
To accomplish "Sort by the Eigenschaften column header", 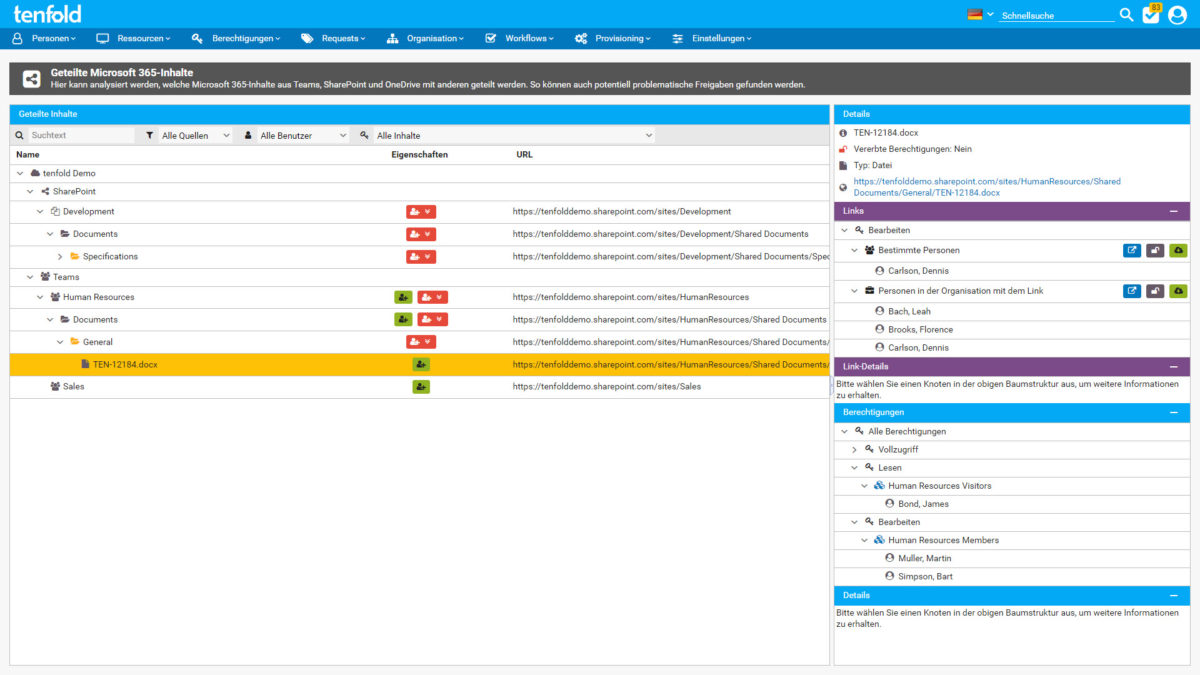I will click(x=419, y=155).
